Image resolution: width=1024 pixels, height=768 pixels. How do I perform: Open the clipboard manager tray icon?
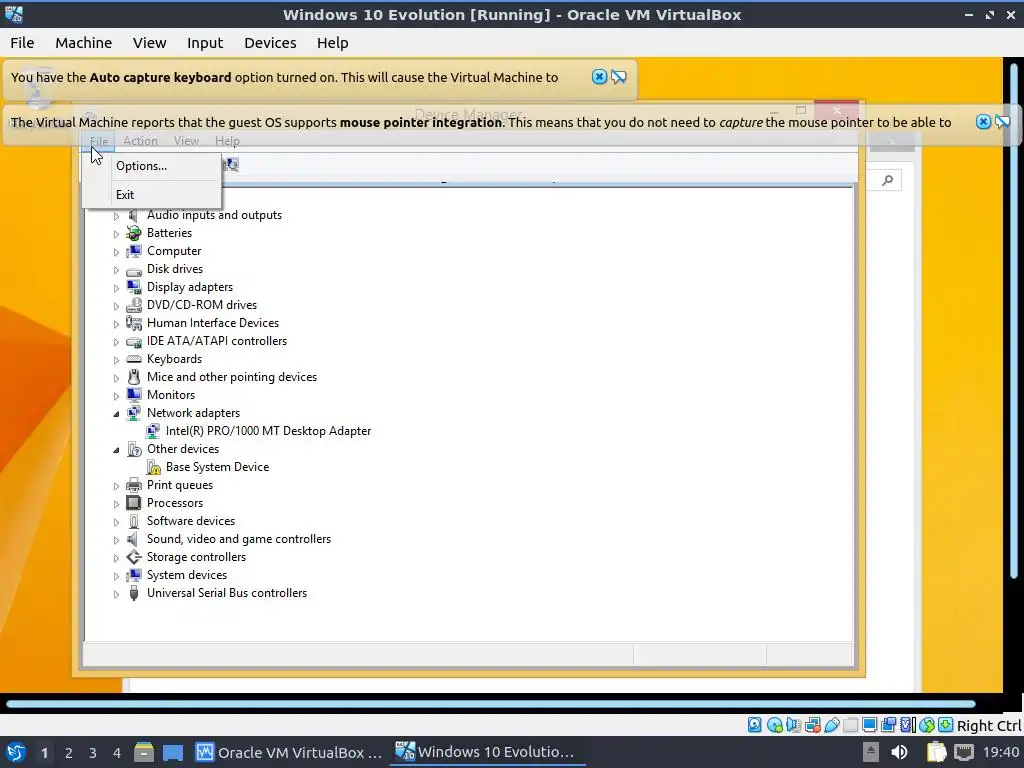click(x=936, y=752)
